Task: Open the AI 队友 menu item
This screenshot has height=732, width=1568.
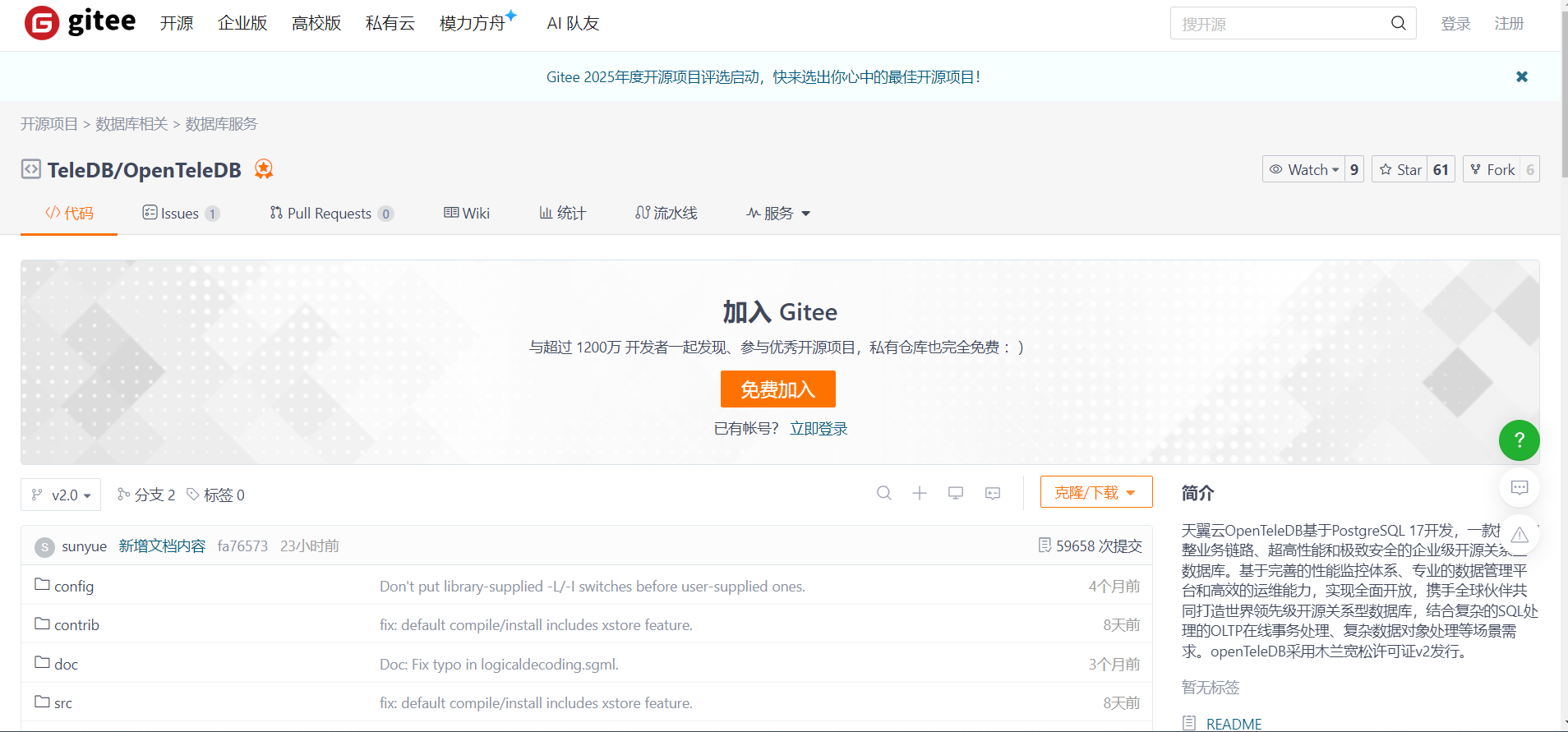Action: click(573, 23)
